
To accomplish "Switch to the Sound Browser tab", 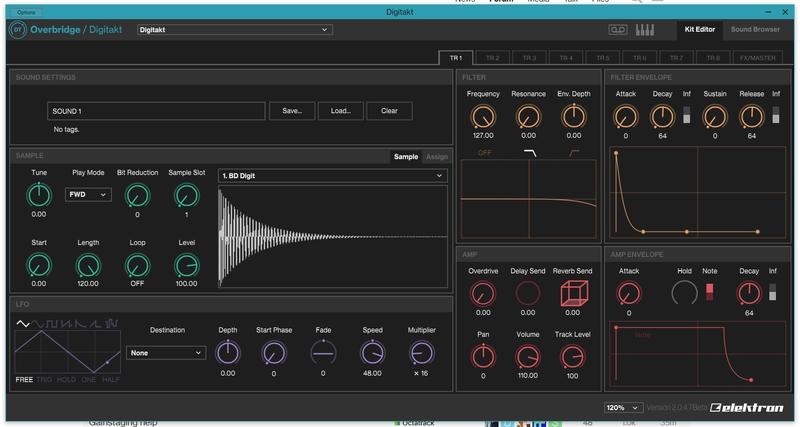I will coord(755,30).
